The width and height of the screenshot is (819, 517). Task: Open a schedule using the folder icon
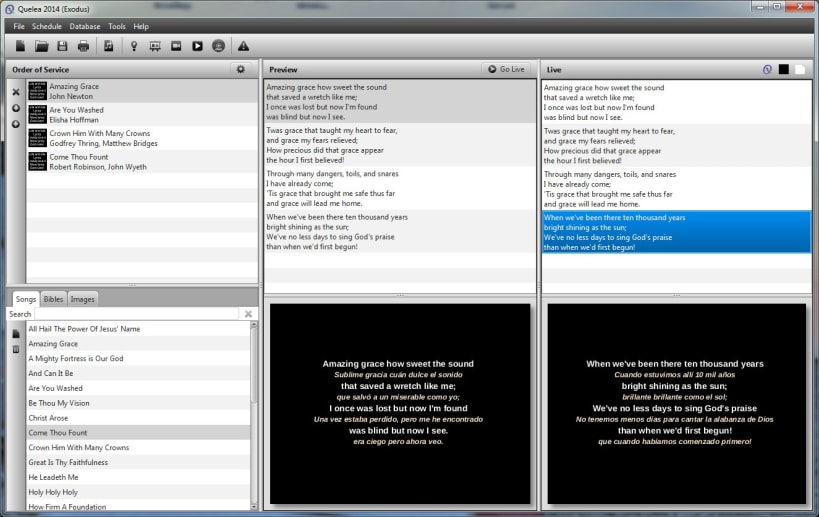pos(42,46)
